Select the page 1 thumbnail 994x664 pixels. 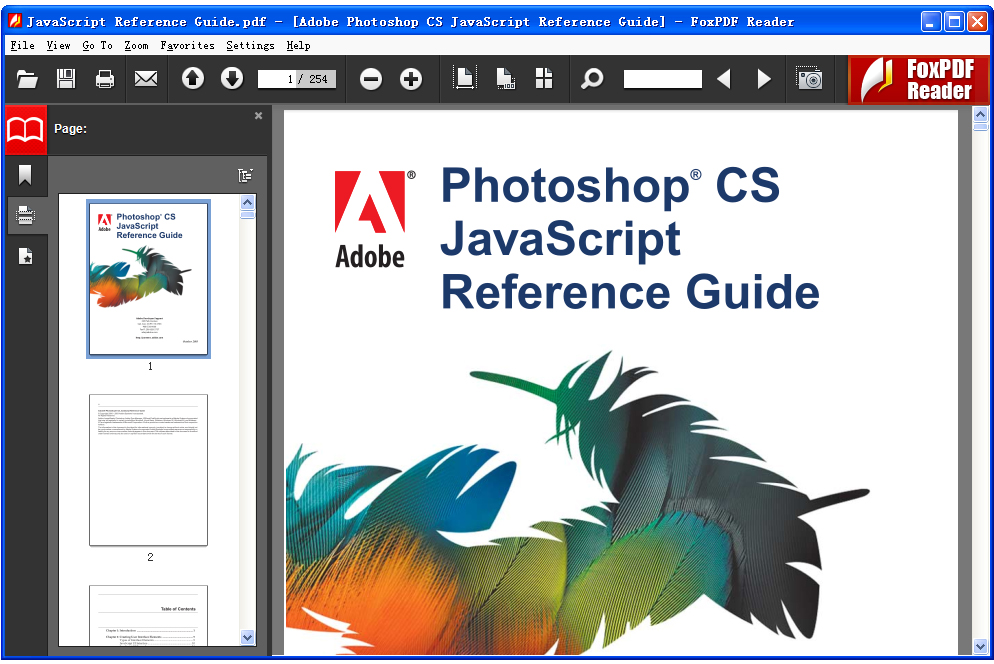point(148,279)
